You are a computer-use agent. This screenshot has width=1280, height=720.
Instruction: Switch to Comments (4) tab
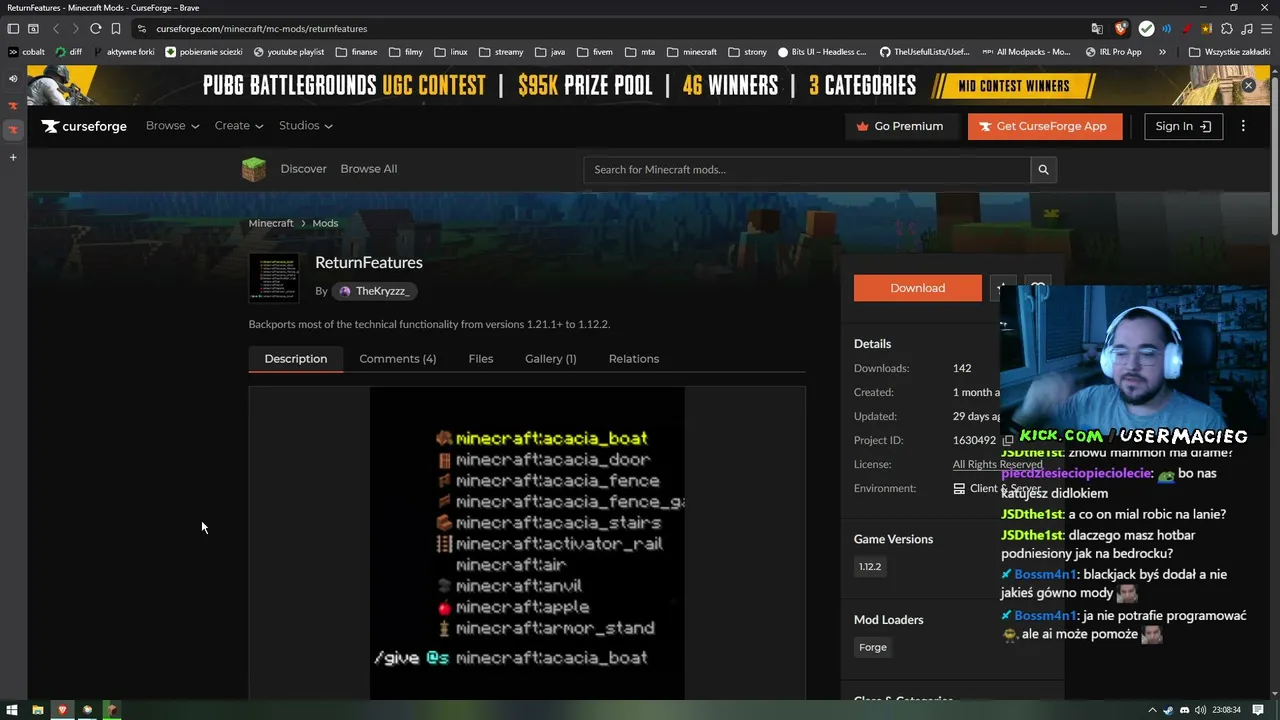(398, 359)
